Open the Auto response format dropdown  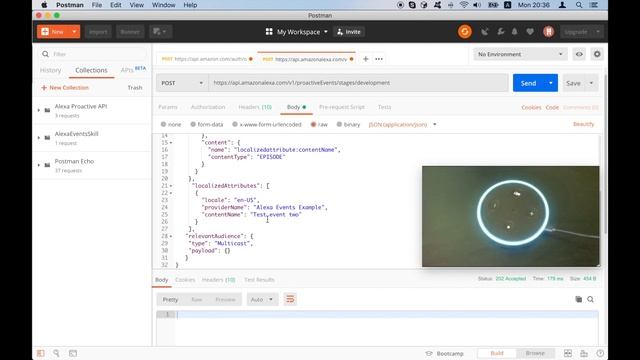click(261, 300)
